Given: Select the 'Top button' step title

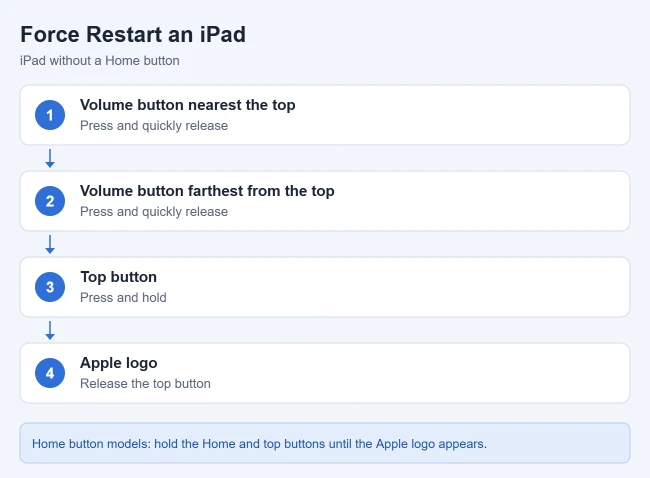Looking at the screenshot, I should [119, 277].
